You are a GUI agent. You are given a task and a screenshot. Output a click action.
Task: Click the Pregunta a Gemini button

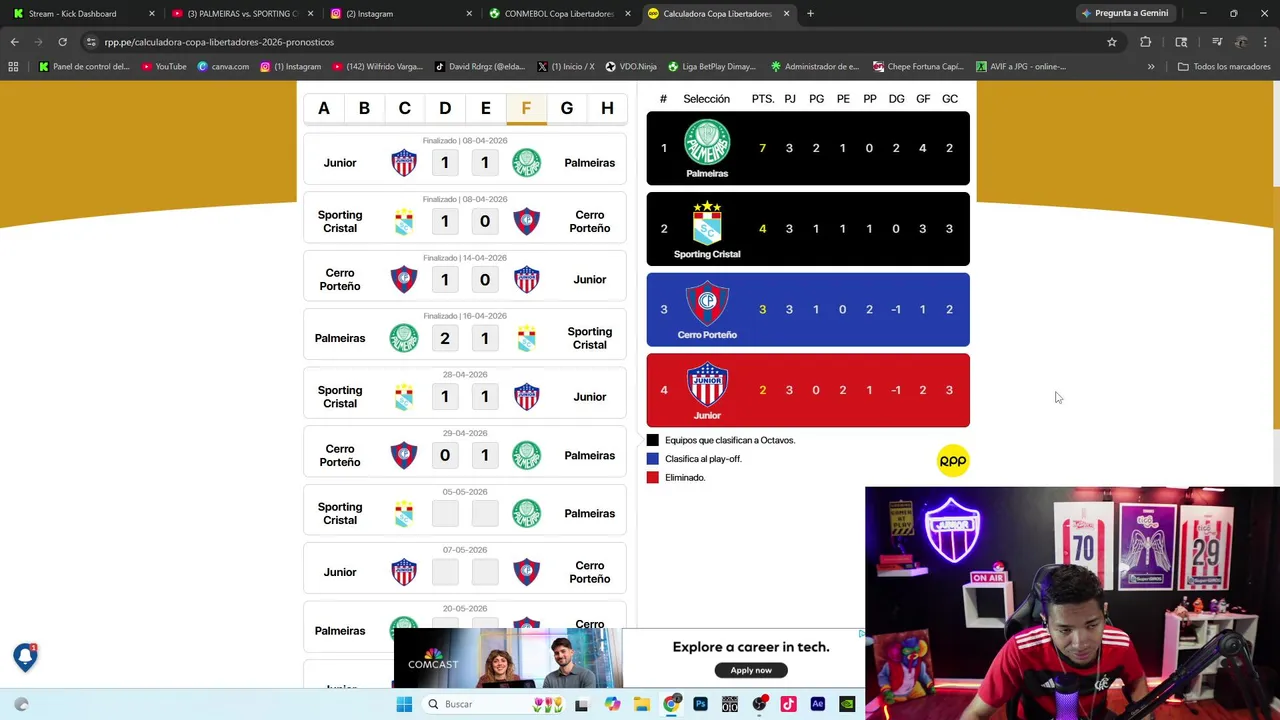[1125, 13]
